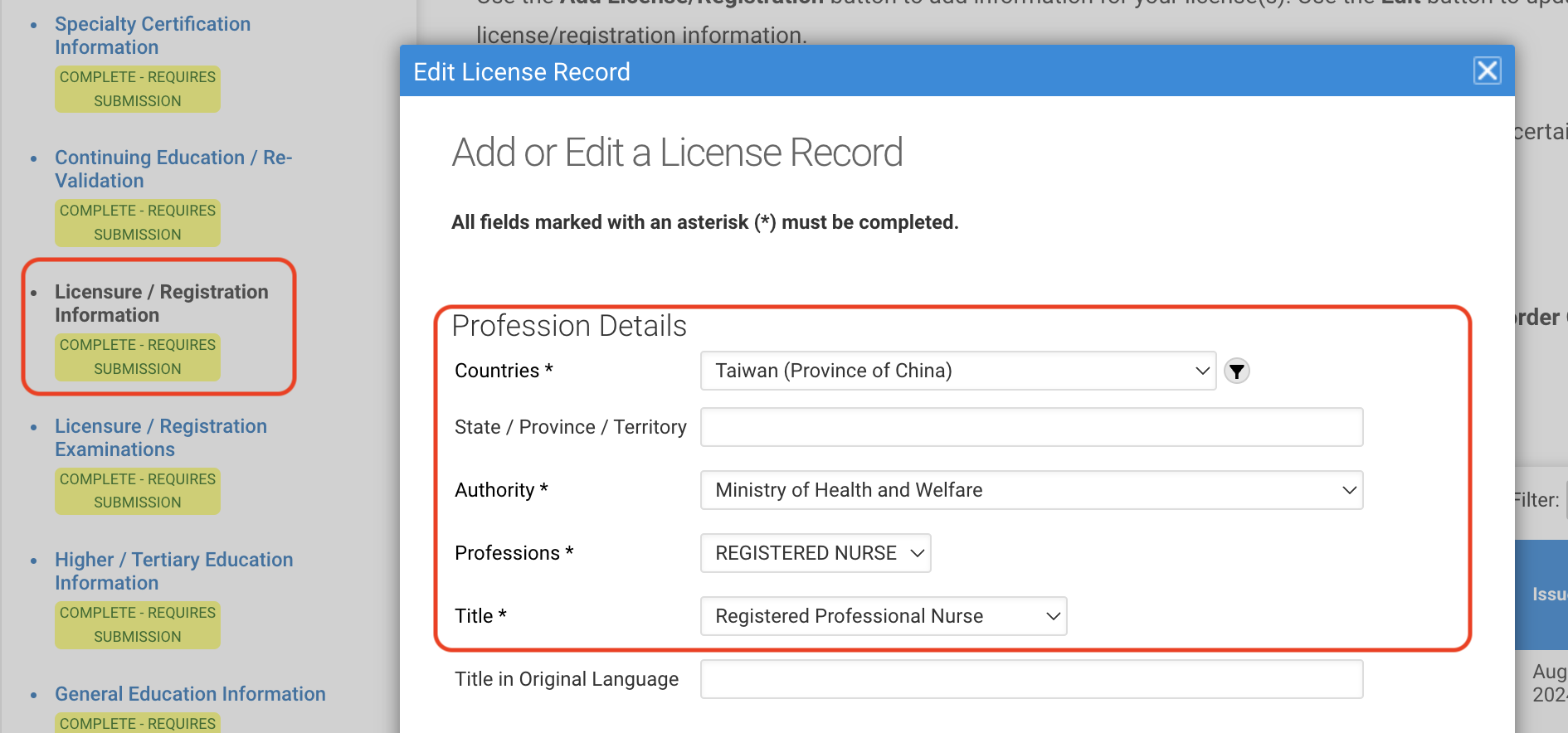Click the Edit License Record title bar
The image size is (1568, 733).
pos(913,71)
